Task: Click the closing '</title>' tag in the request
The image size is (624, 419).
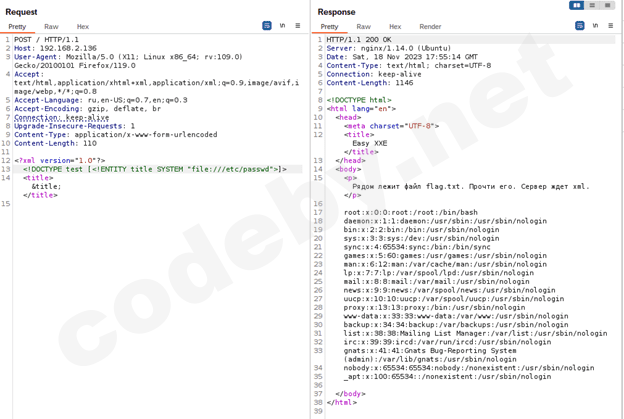Action: click(x=40, y=195)
